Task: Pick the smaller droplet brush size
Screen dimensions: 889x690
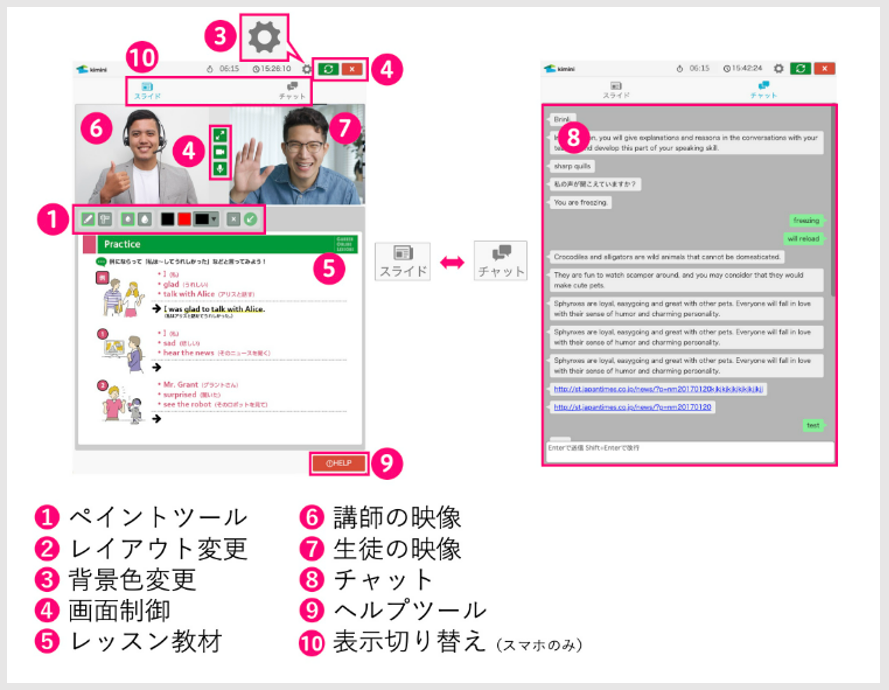Action: [x=129, y=219]
